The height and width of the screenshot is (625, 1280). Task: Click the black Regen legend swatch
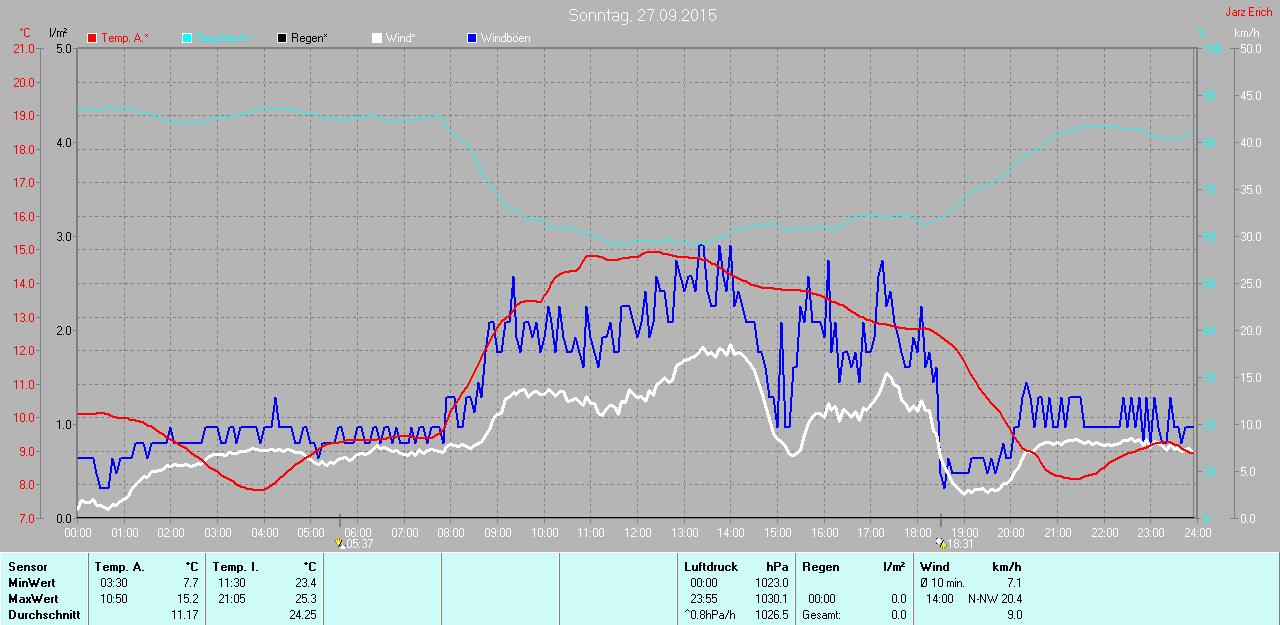point(282,38)
